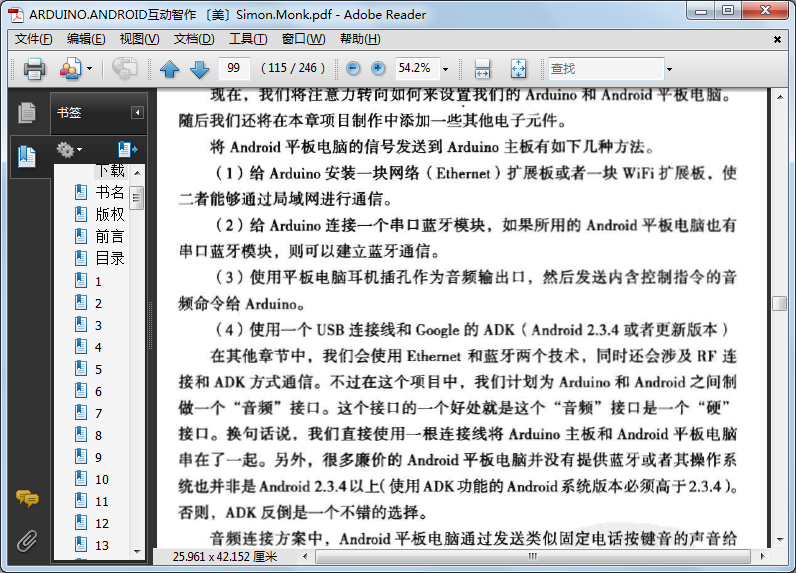Select the Bookmarks panel icon
The image size is (796, 573).
pyautogui.click(x=27, y=156)
